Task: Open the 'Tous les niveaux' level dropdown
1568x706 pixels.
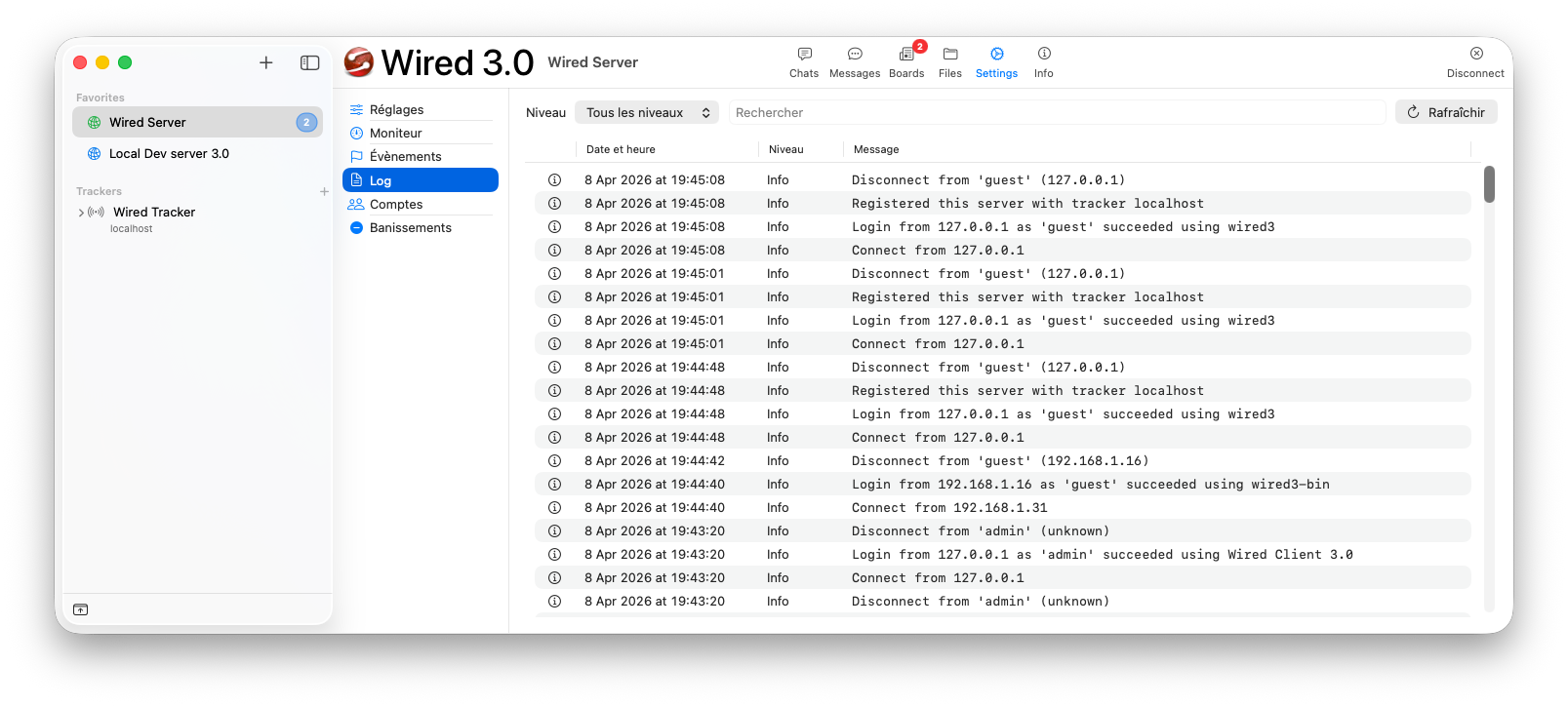Action: [x=646, y=113]
